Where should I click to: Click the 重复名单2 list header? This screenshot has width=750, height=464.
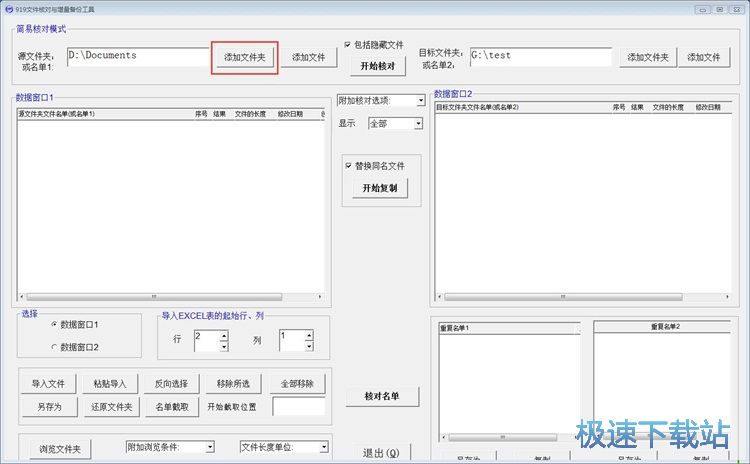tap(662, 327)
